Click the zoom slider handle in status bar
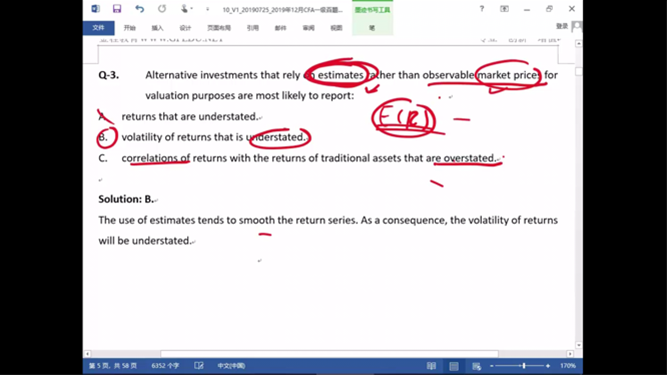667x375 pixels. (524, 366)
